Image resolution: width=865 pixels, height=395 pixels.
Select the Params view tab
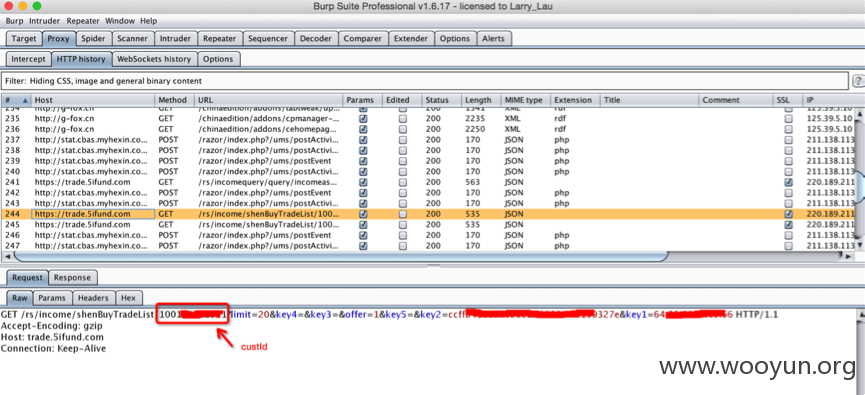[x=52, y=298]
